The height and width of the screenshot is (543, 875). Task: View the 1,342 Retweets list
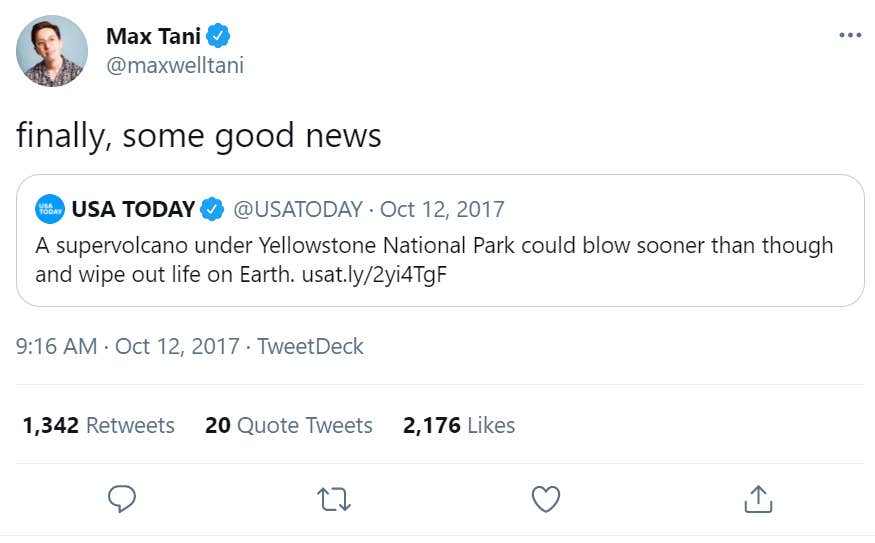click(98, 425)
